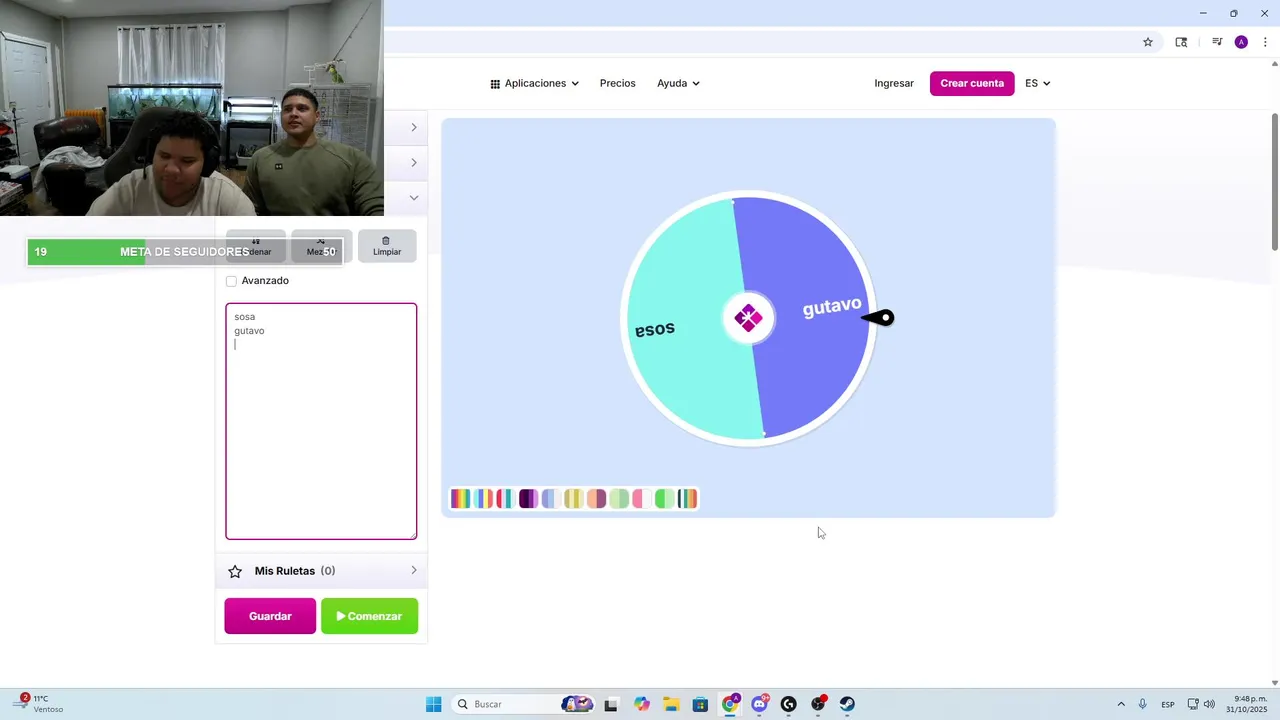This screenshot has height=720, width=1280.
Task: Open Microsoft Store from the taskbar
Action: pos(700,704)
